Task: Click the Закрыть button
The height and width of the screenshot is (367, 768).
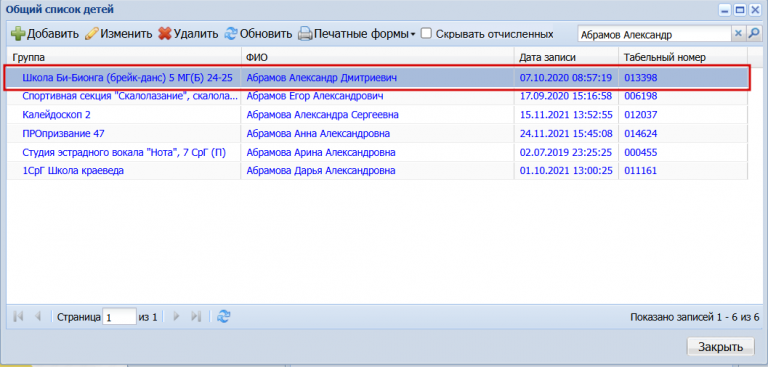Action: [720, 347]
